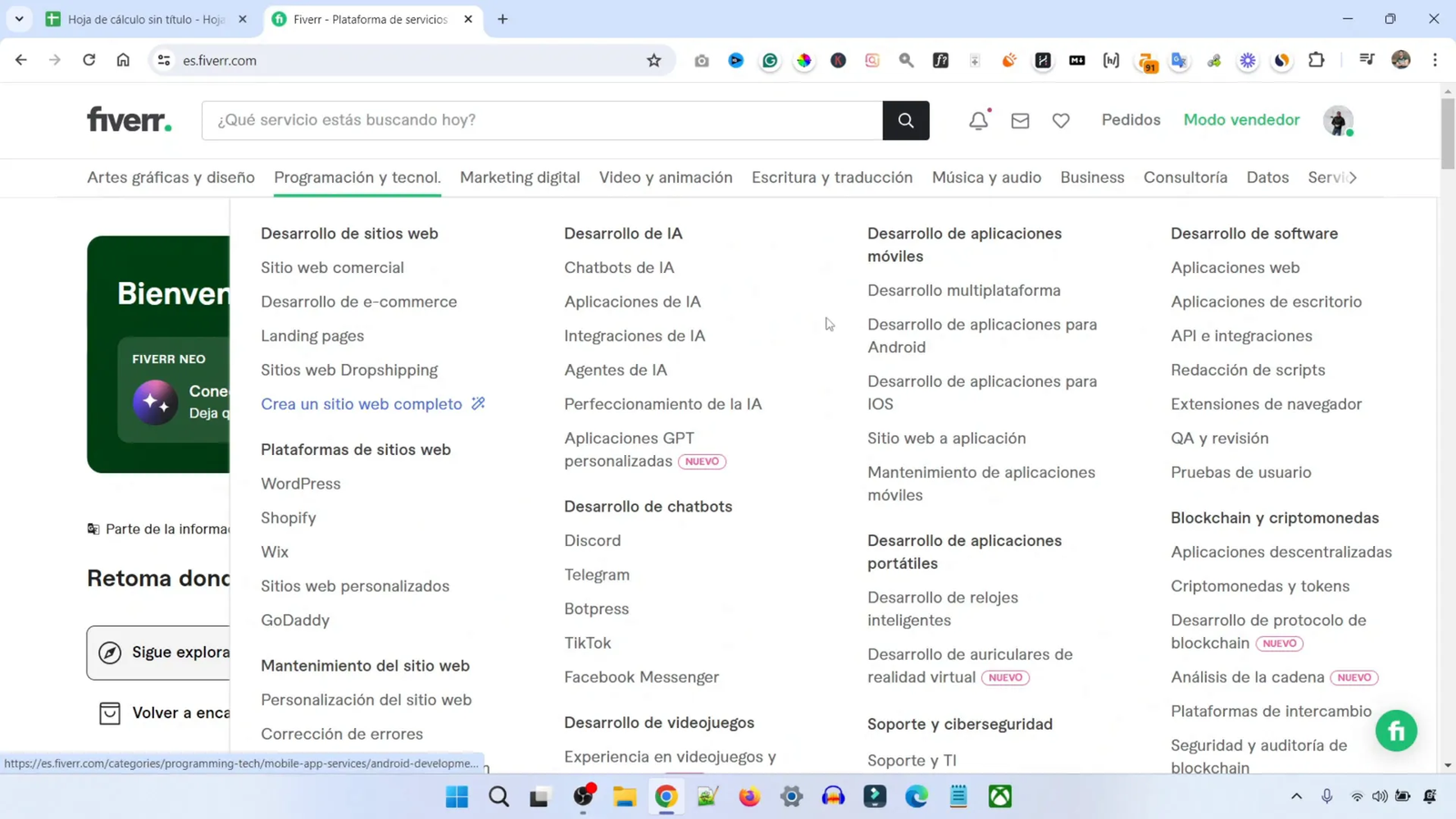Viewport: 1456px width, 819px height.
Task: Bookmark the page with the star icon
Action: point(653,60)
